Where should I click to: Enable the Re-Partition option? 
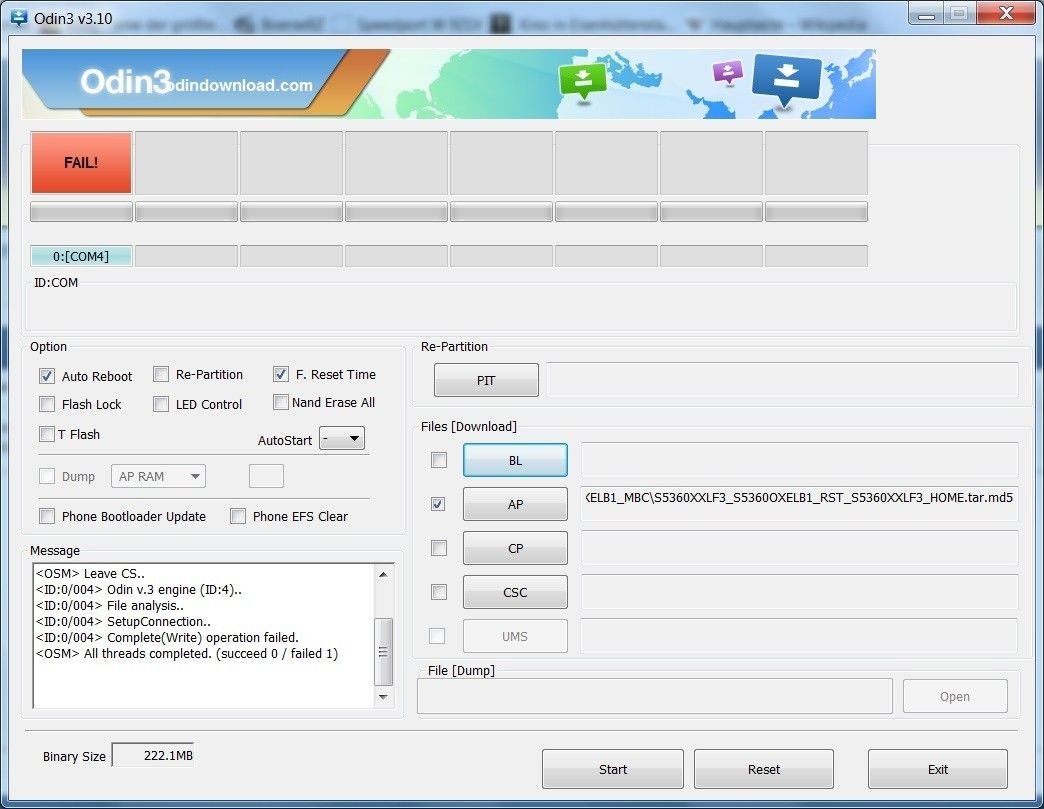[x=160, y=374]
